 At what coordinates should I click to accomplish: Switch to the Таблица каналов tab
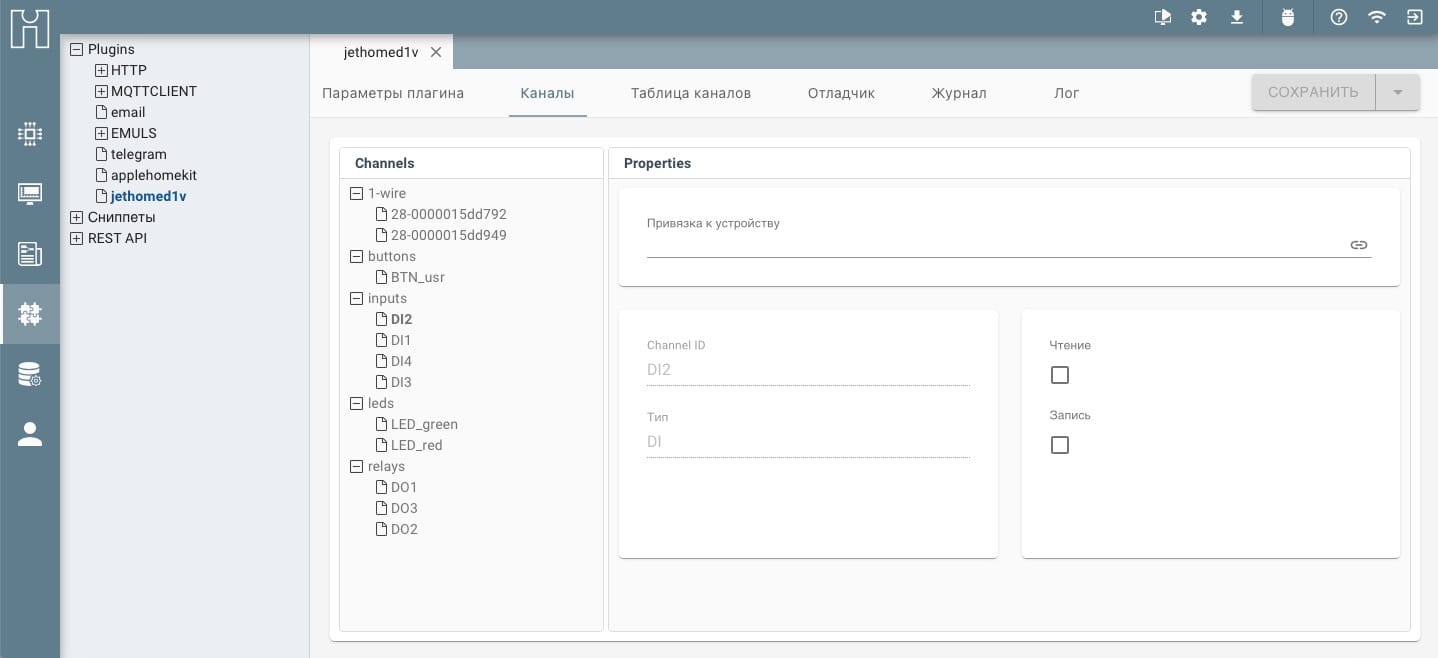(x=690, y=93)
